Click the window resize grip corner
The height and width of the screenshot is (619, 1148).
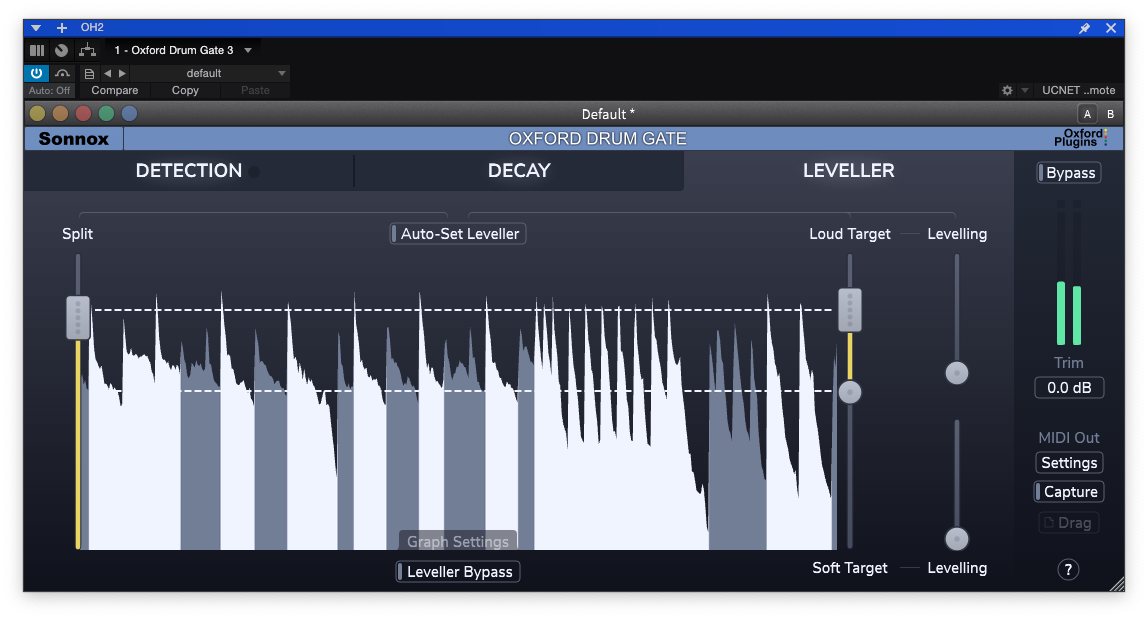(x=1117, y=584)
